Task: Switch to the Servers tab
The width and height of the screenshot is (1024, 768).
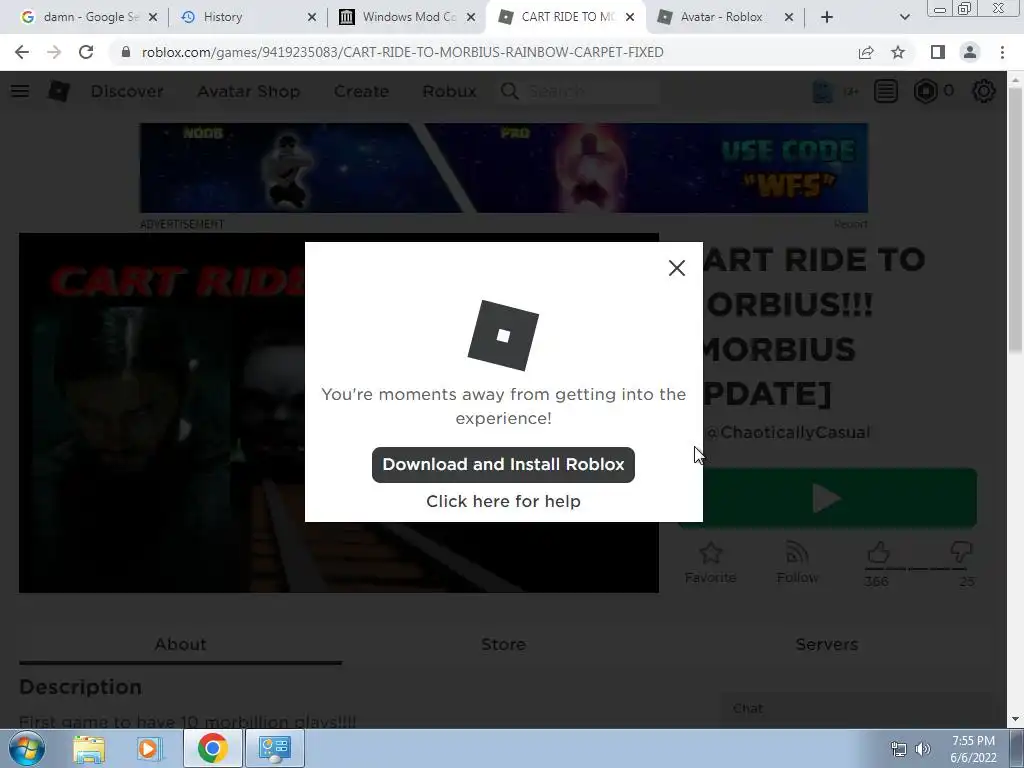Action: 826,645
